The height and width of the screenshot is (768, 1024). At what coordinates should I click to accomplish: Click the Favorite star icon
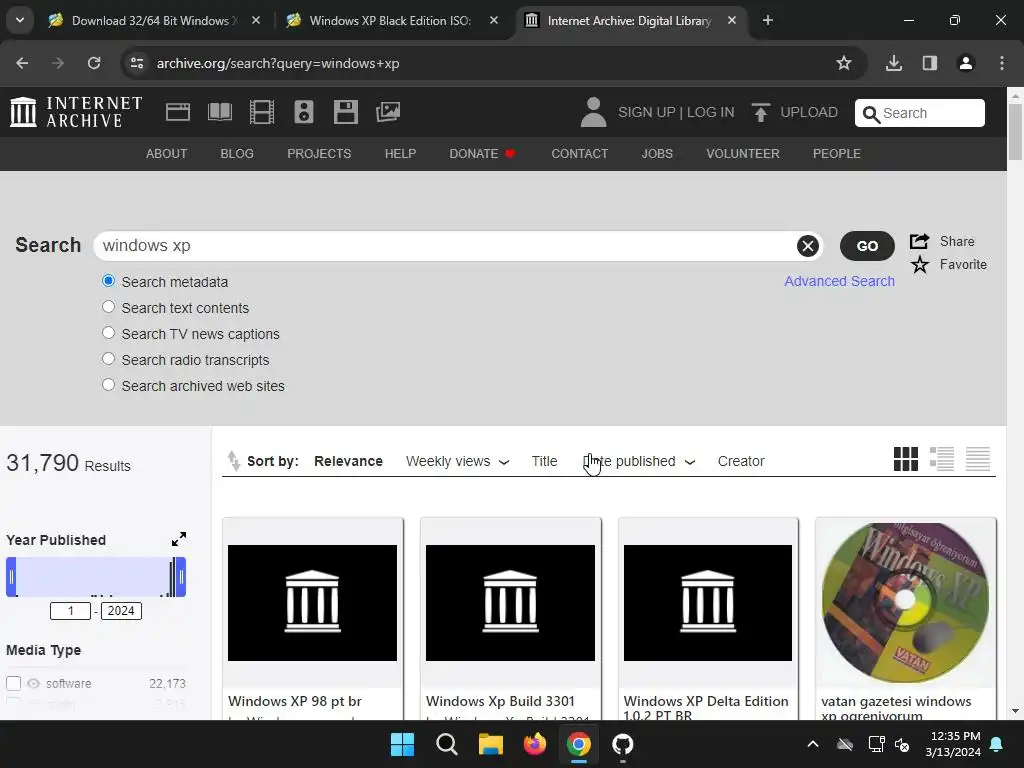tap(920, 264)
